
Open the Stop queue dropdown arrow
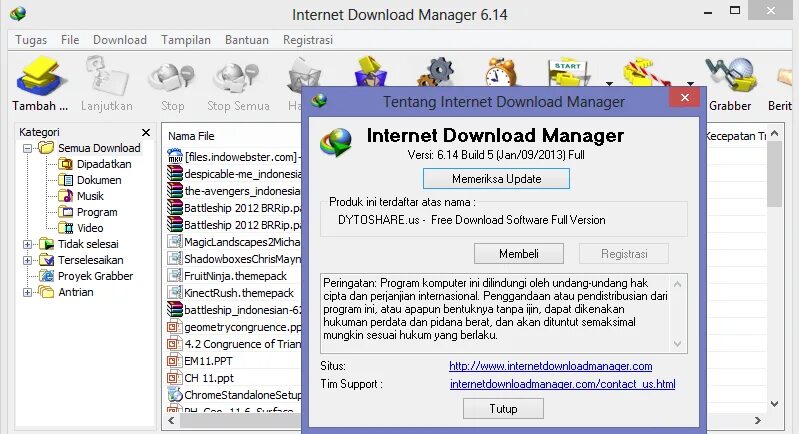tap(690, 83)
